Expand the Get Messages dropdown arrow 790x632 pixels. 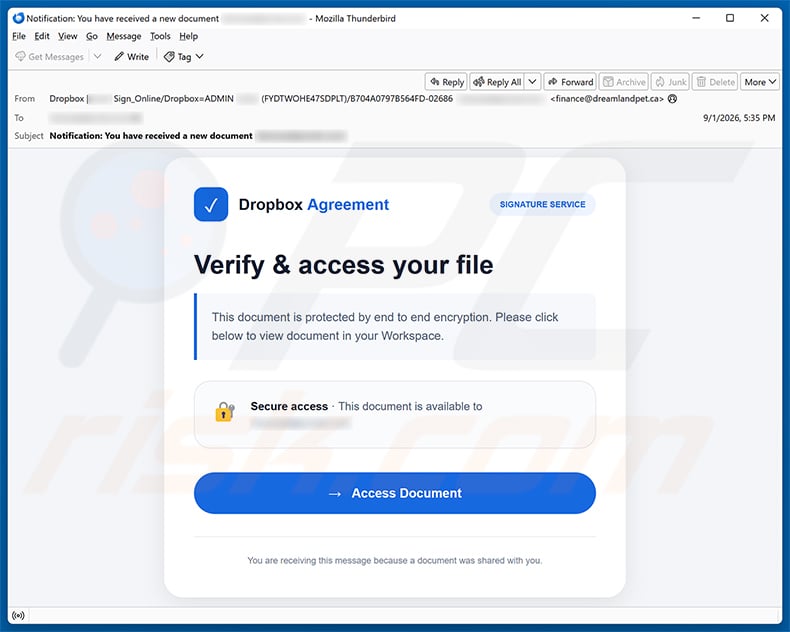pos(98,56)
